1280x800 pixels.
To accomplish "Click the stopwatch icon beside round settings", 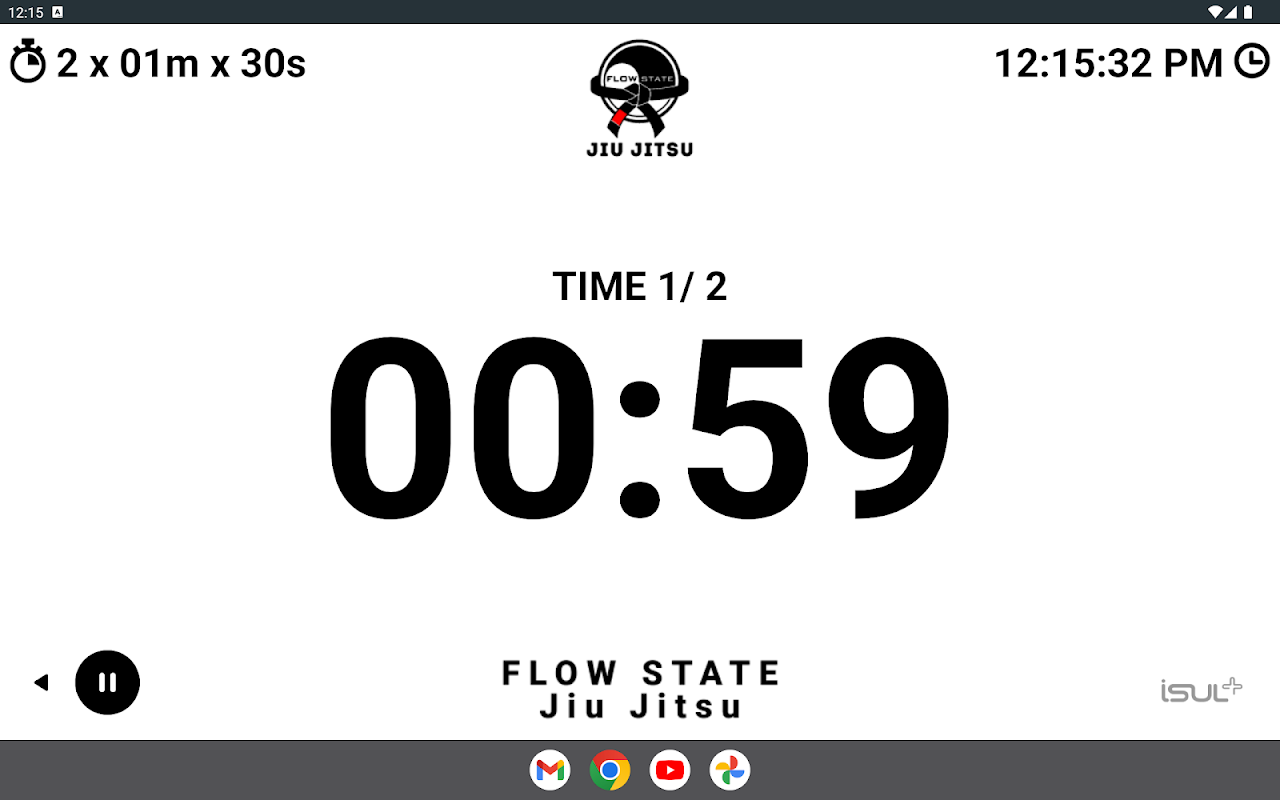I will tap(28, 62).
